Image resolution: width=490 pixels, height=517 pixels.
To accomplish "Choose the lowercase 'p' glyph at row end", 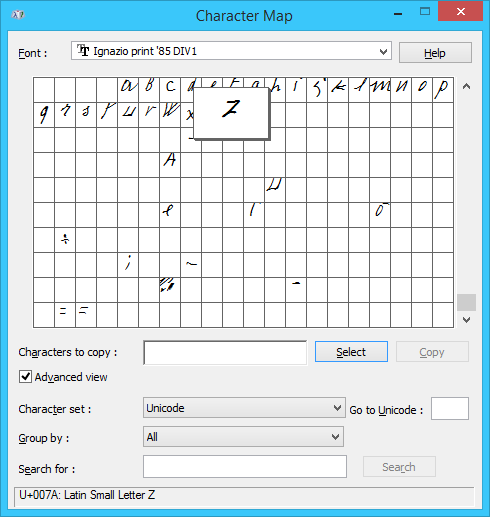I will [x=443, y=90].
